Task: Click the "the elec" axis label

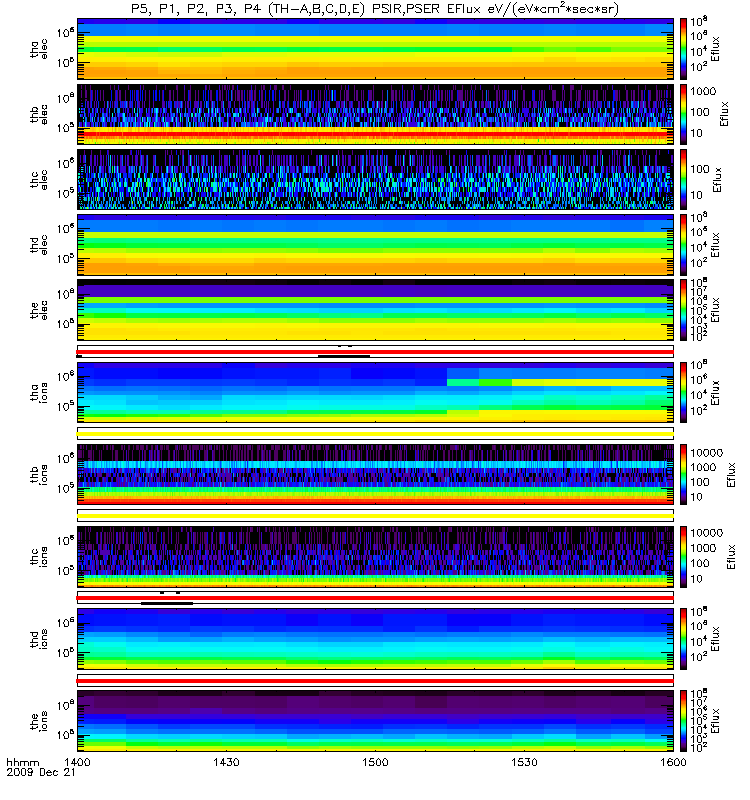Action: [x=38, y=310]
